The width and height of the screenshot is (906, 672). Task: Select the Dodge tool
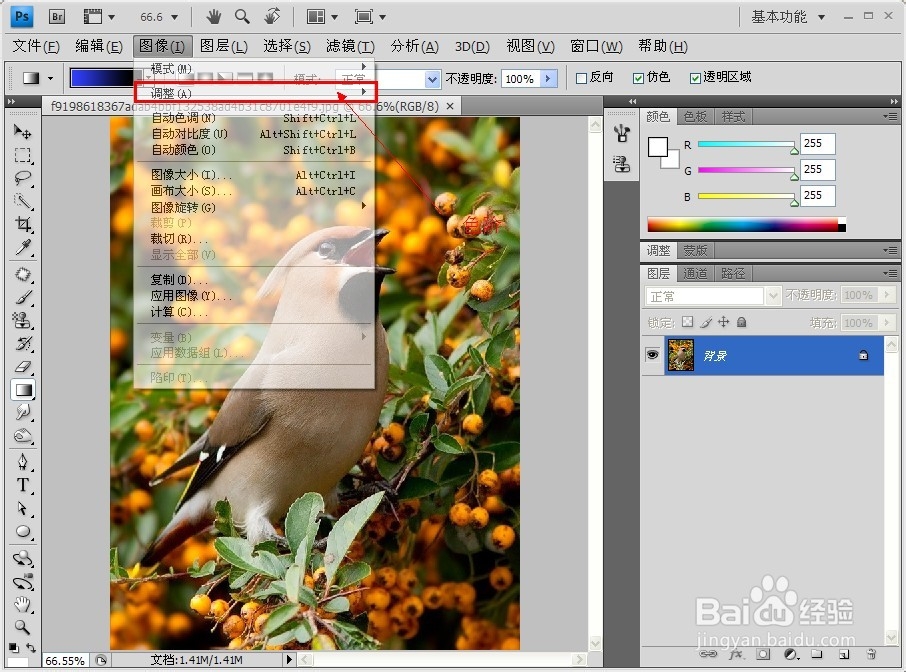tap(23, 435)
